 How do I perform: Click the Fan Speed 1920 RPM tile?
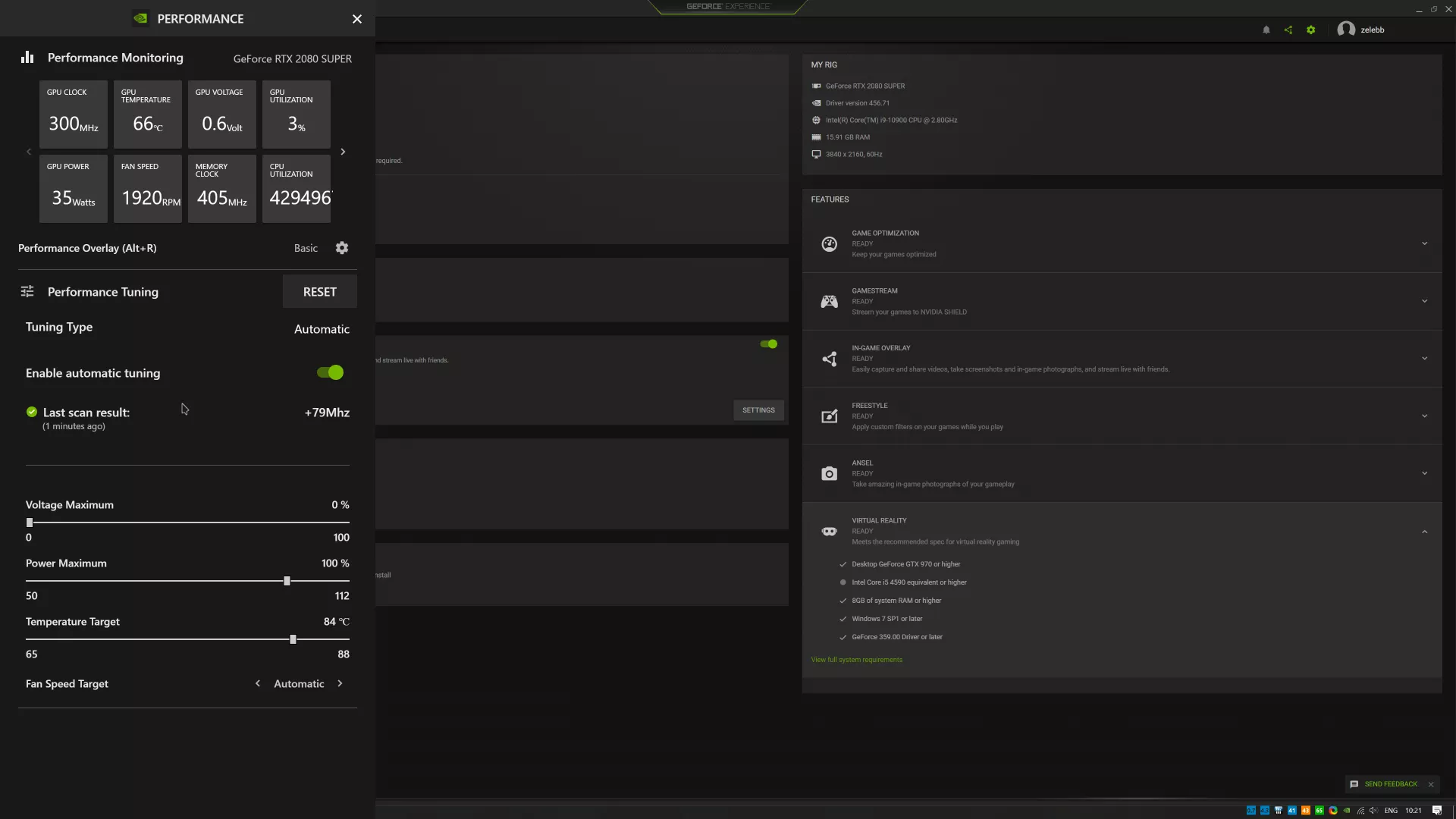click(147, 189)
